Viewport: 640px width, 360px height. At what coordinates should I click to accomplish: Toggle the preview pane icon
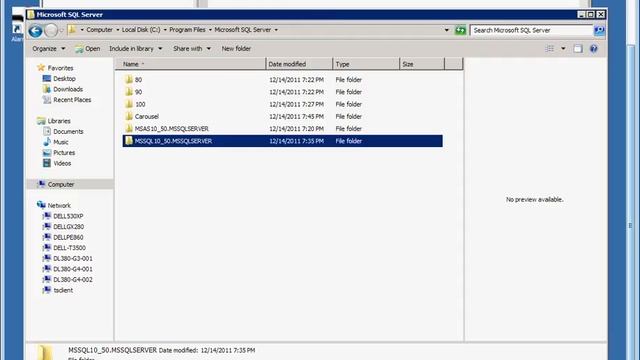pyautogui.click(x=578, y=49)
